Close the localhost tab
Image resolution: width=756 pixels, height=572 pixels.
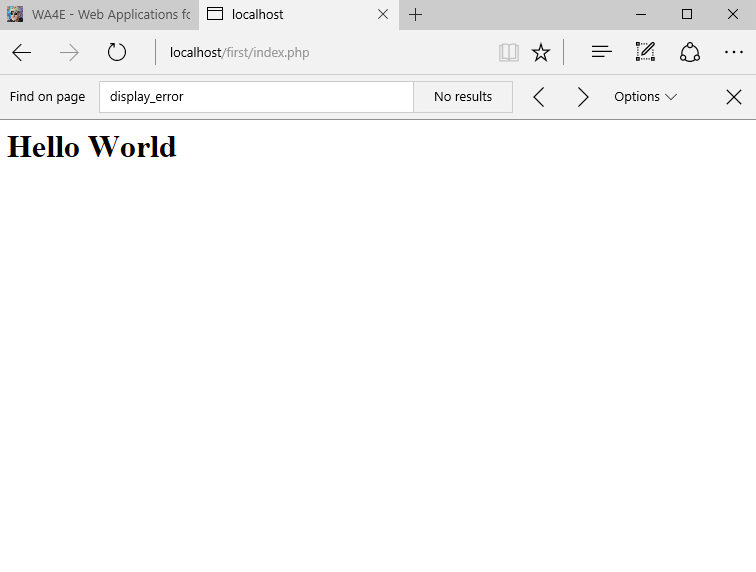383,14
